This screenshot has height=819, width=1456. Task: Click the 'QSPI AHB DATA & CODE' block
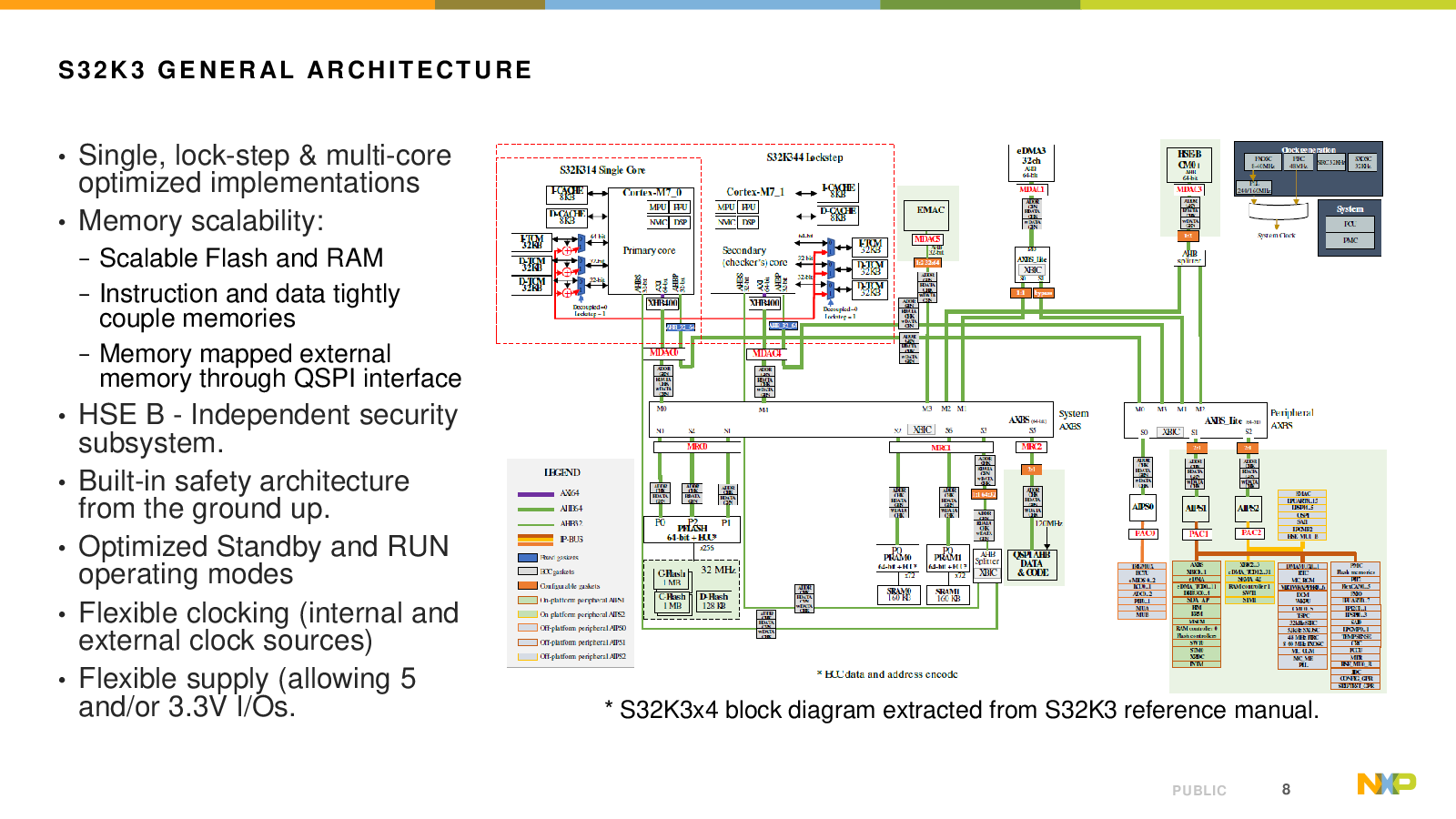click(x=1032, y=564)
